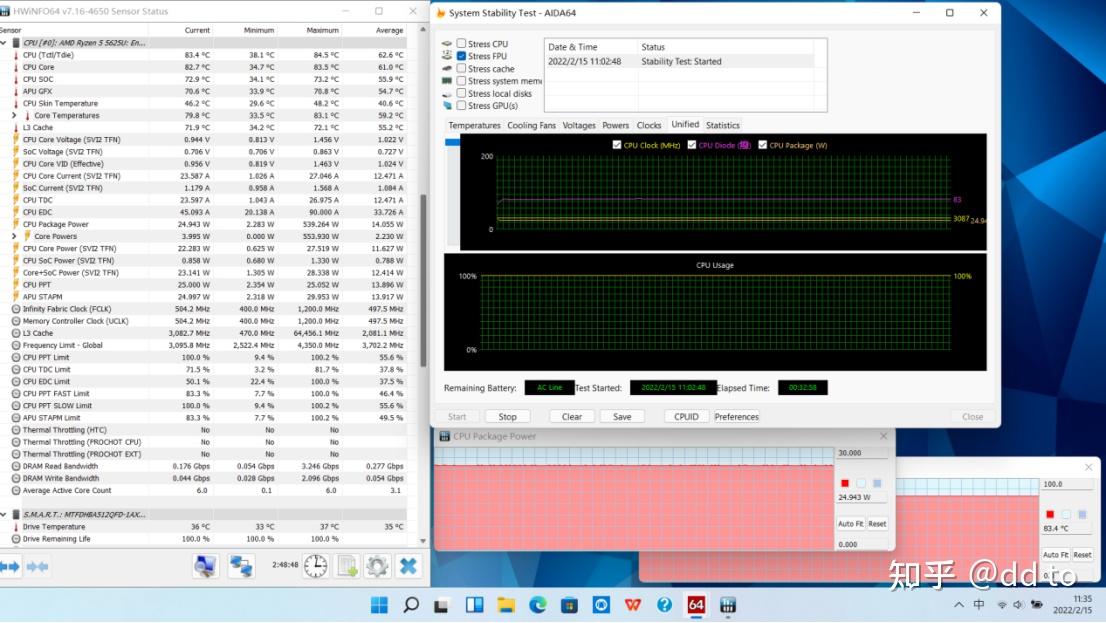1106x623 pixels.
Task: Launch Microsoft Edge from taskbar
Action: (537, 605)
